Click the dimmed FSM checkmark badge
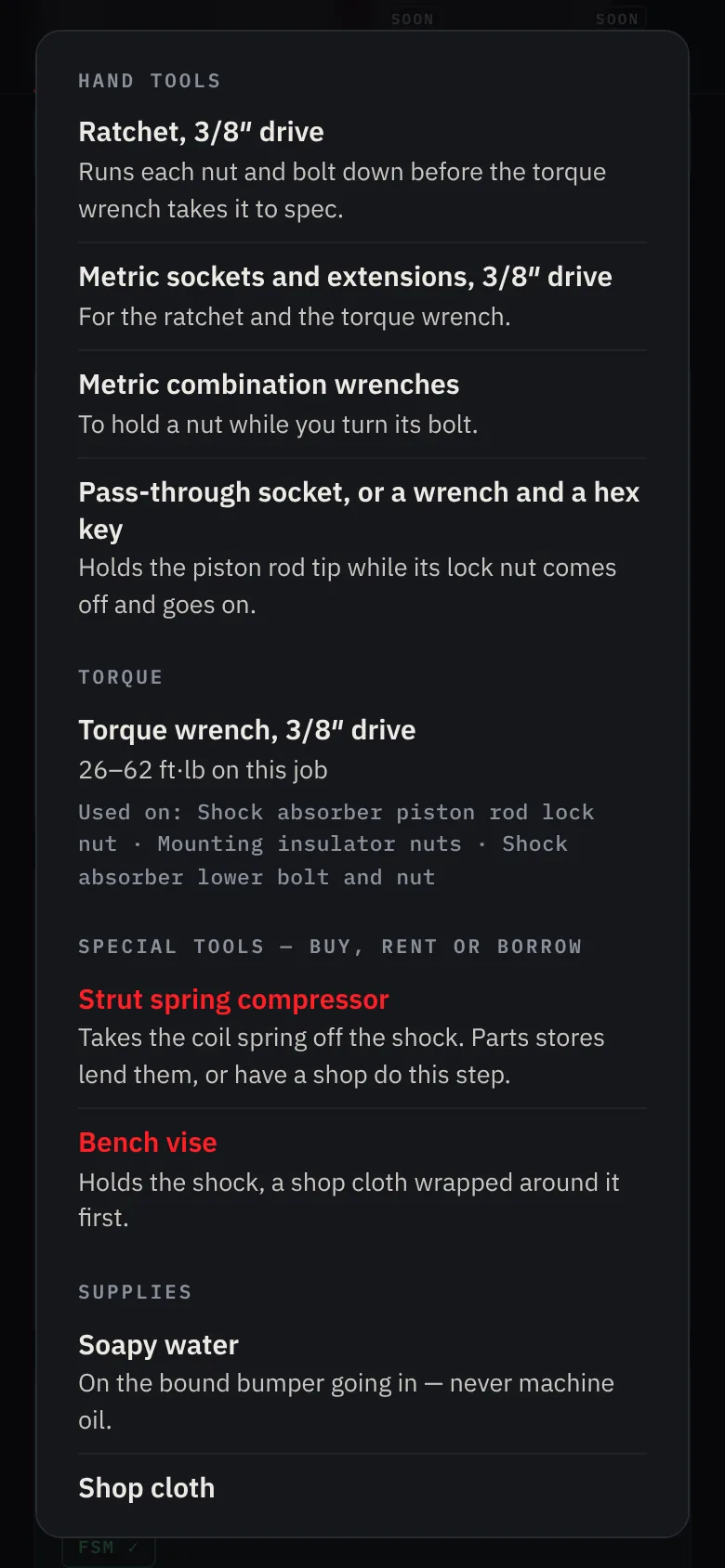725x1568 pixels. [x=108, y=1548]
